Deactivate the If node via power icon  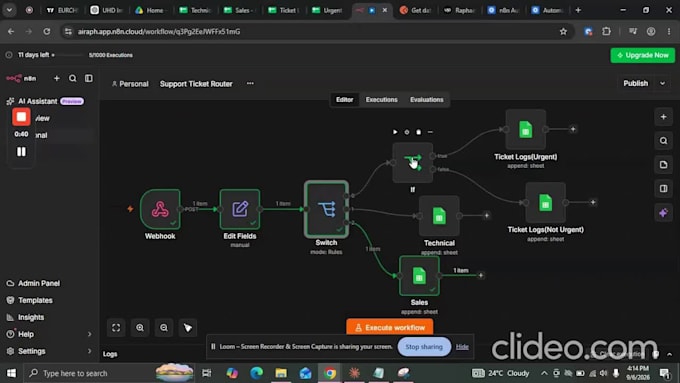(407, 132)
